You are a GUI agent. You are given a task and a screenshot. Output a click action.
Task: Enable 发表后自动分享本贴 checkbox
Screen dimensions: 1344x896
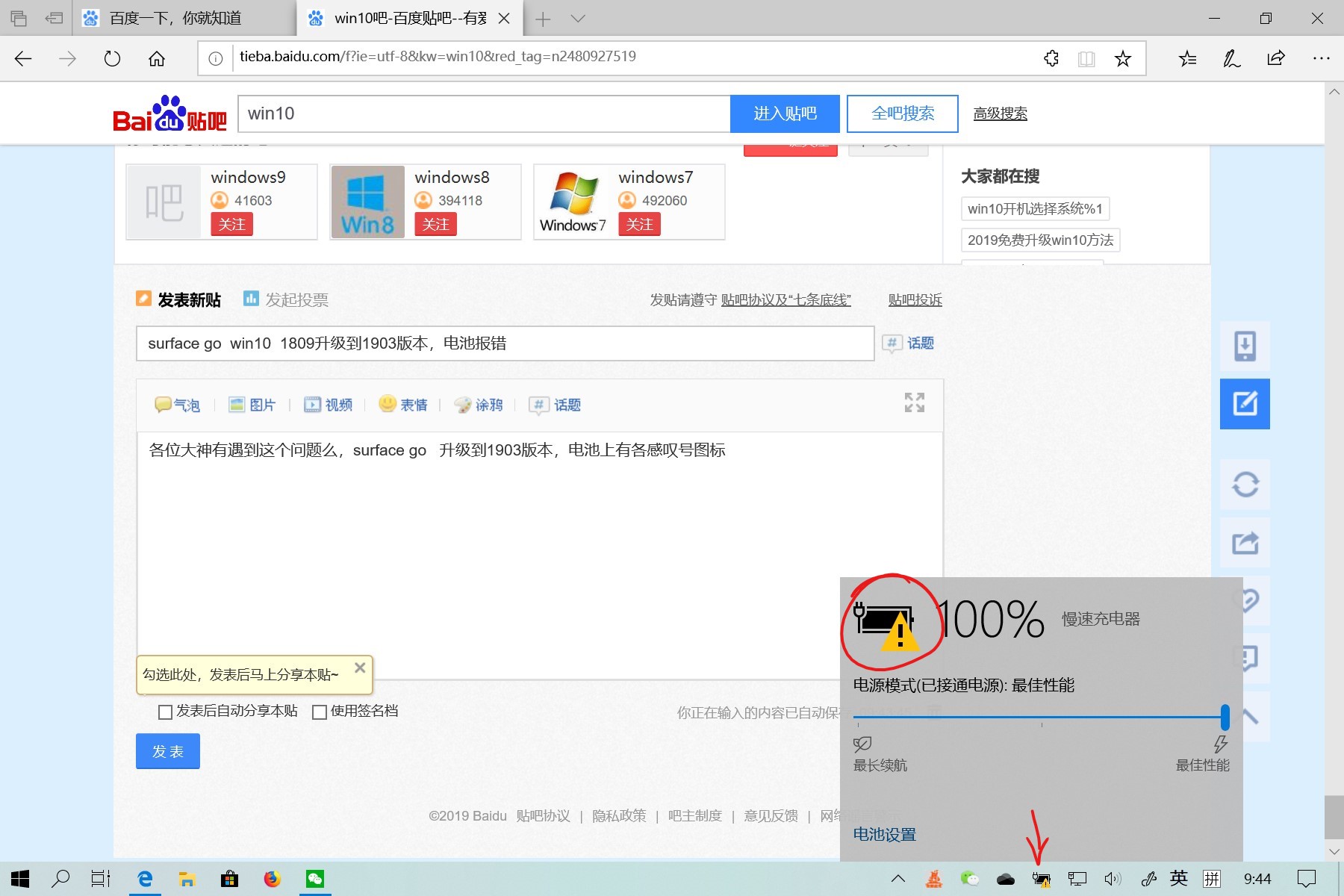click(x=166, y=712)
